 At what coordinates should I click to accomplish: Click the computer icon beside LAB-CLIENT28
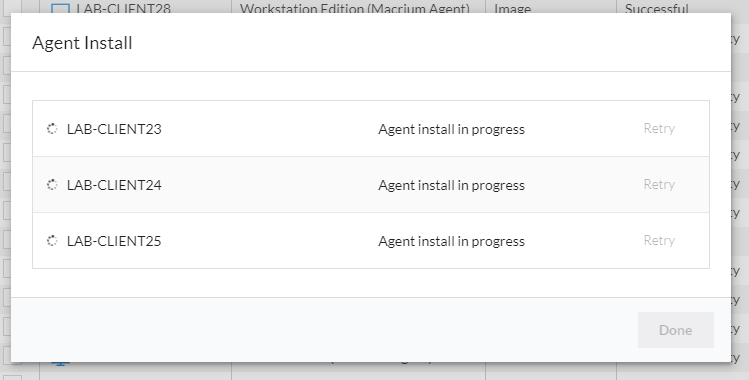click(x=60, y=9)
